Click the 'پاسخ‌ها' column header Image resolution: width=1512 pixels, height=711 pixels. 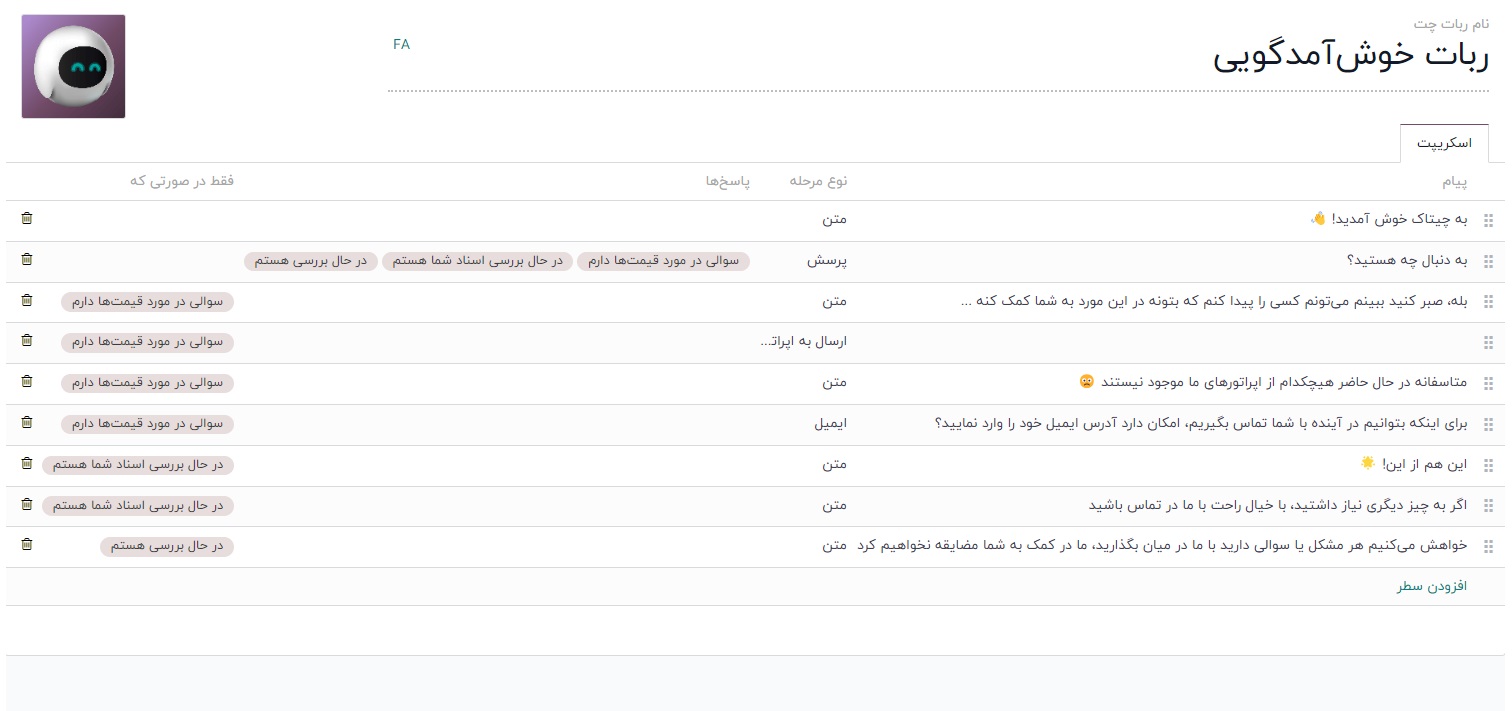click(x=728, y=181)
